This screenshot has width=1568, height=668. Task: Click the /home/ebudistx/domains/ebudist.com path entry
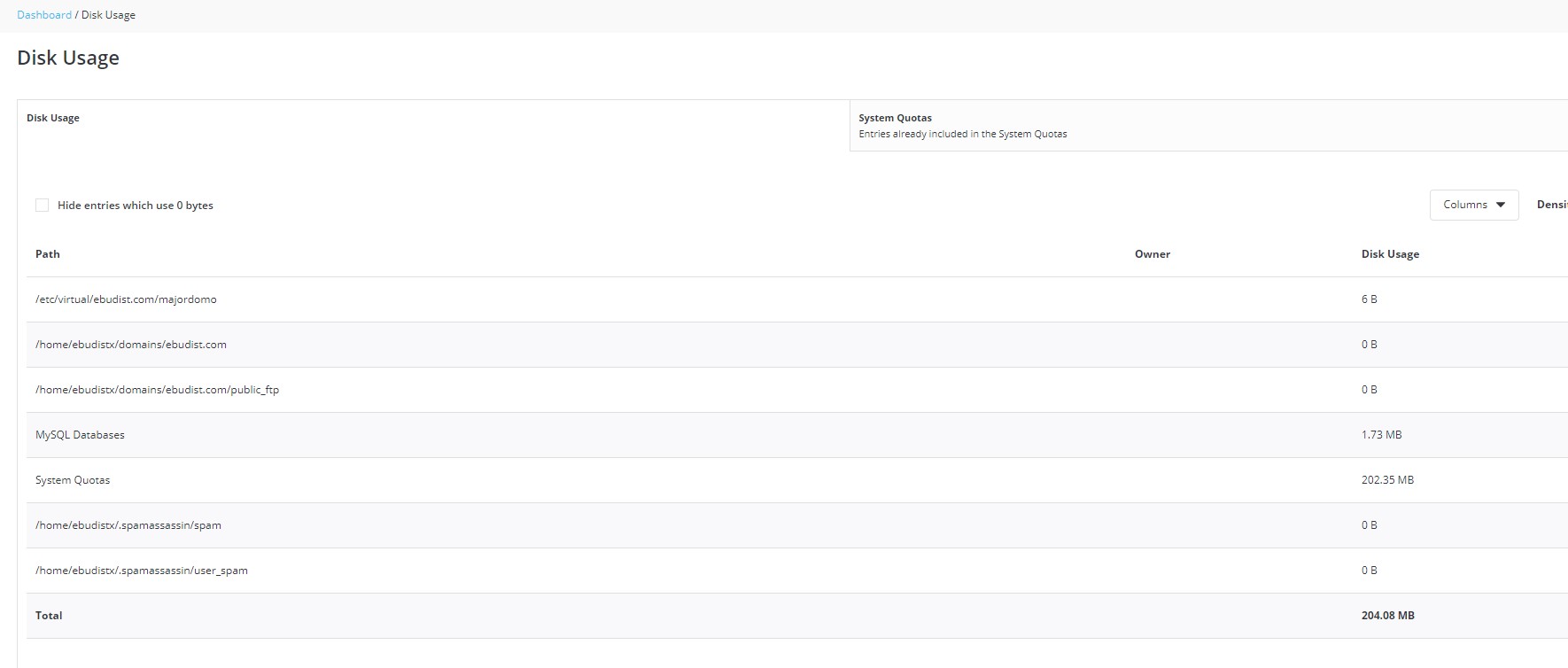coord(131,345)
